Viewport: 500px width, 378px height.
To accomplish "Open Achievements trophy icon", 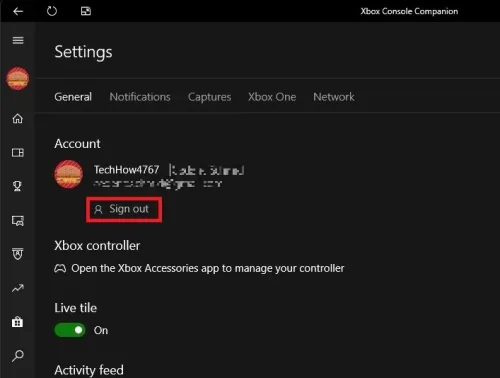I will [17, 186].
